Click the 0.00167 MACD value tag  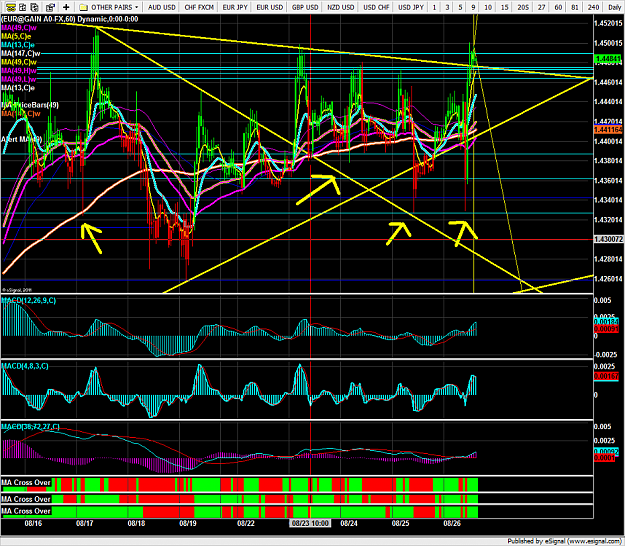606,376
